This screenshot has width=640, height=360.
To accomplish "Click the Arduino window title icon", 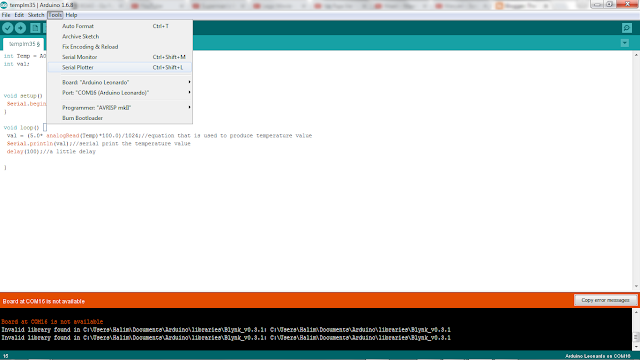I will point(4,5).
